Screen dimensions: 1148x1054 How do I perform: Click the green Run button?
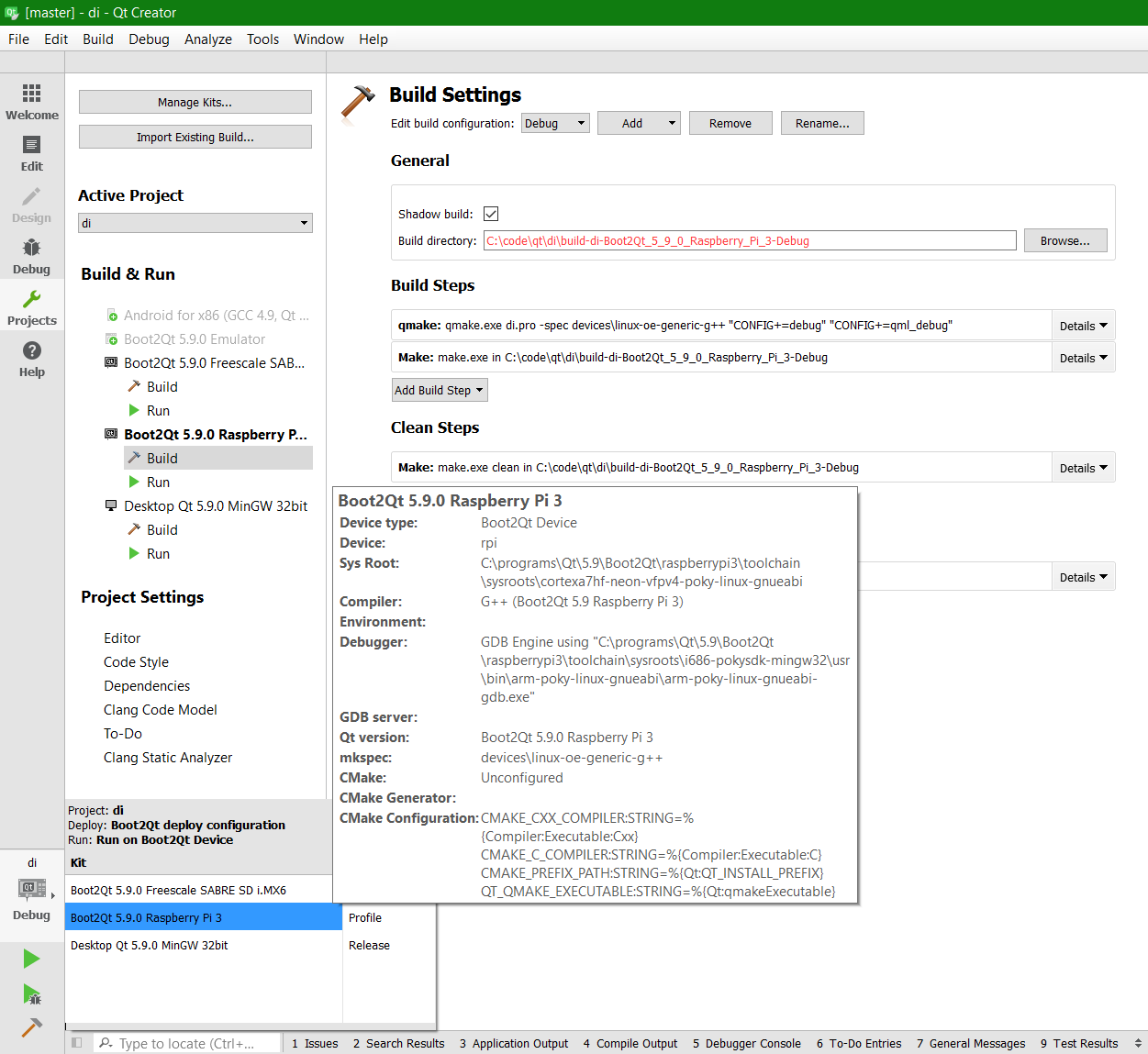pyautogui.click(x=31, y=959)
